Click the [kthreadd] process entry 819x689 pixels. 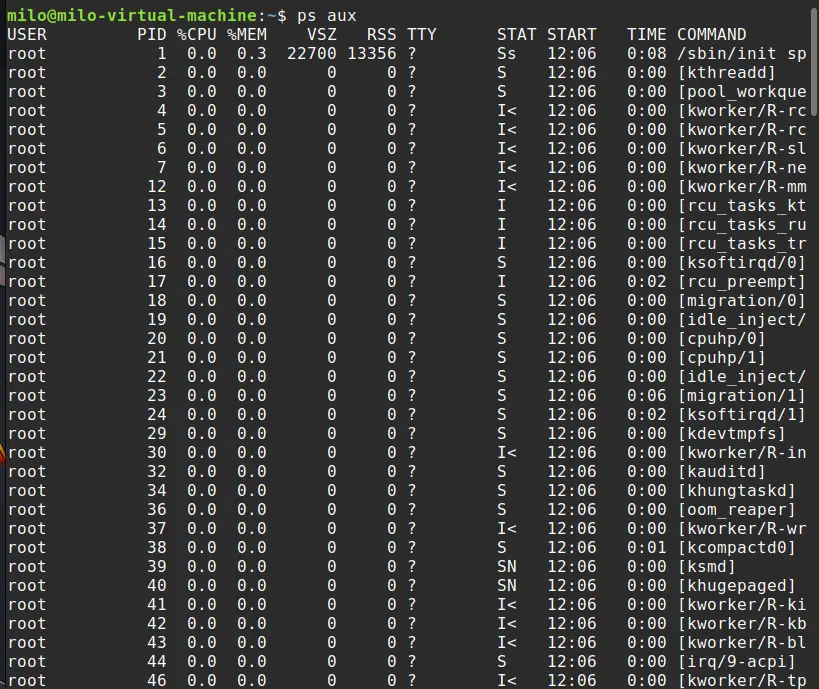pyautogui.click(x=726, y=72)
